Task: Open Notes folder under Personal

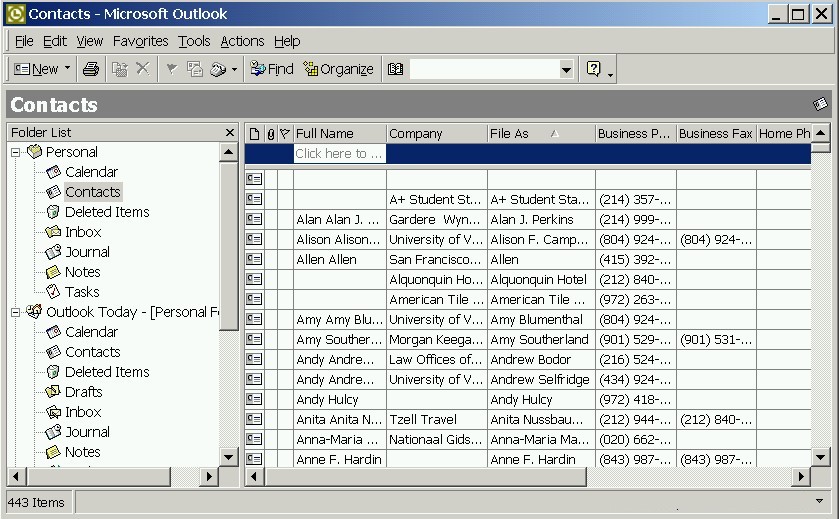Action: click(x=82, y=272)
